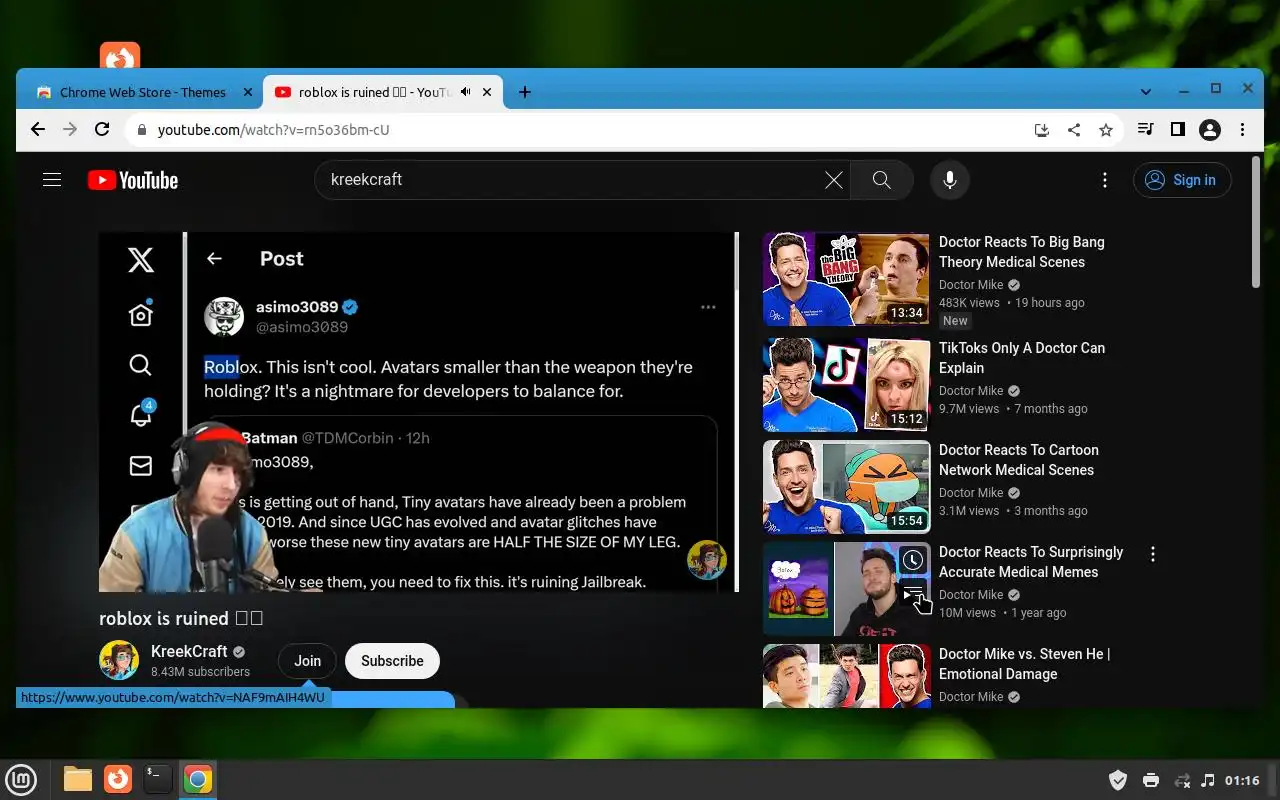Screen dimensions: 1280x800
Task: Select Chrome window in taskbar
Action: pos(198,779)
